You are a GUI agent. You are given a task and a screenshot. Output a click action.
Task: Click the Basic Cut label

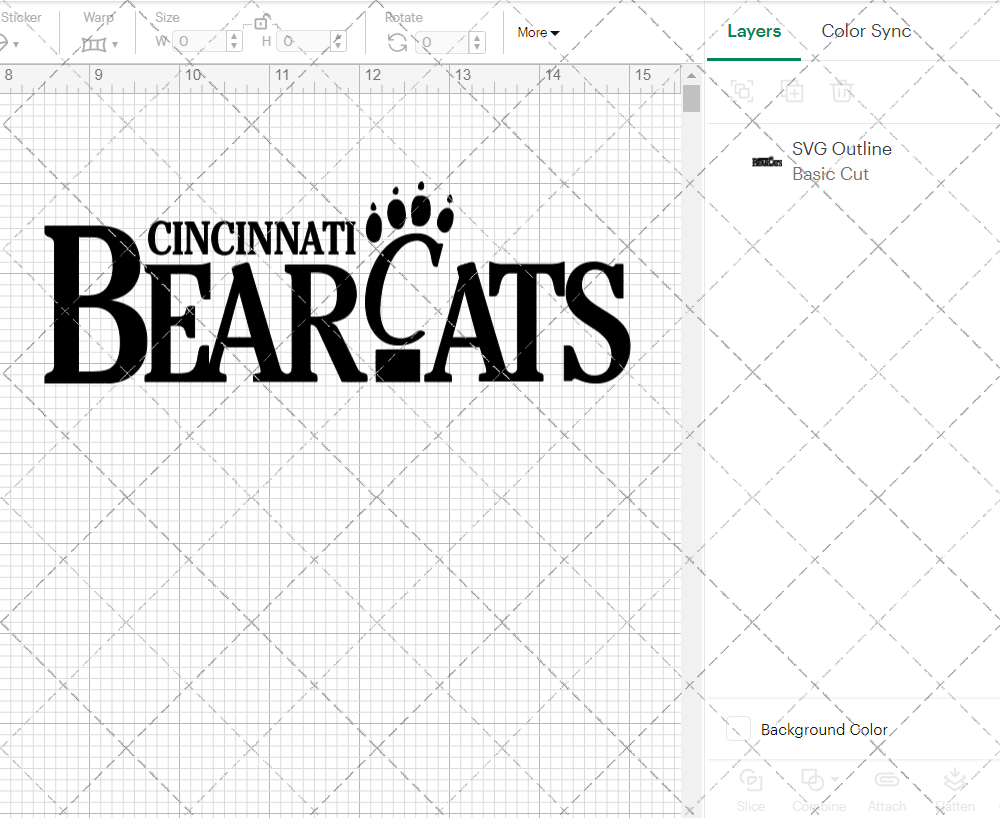tap(830, 173)
